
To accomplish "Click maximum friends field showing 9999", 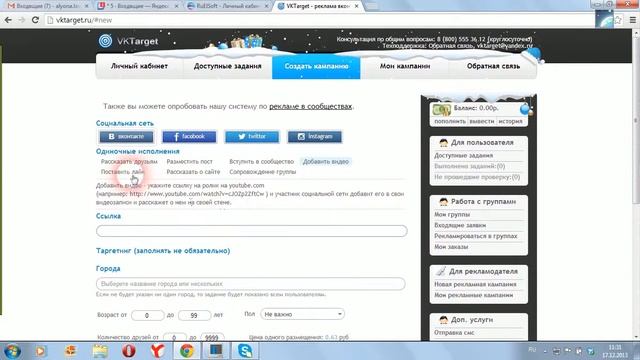I will click(212, 338).
